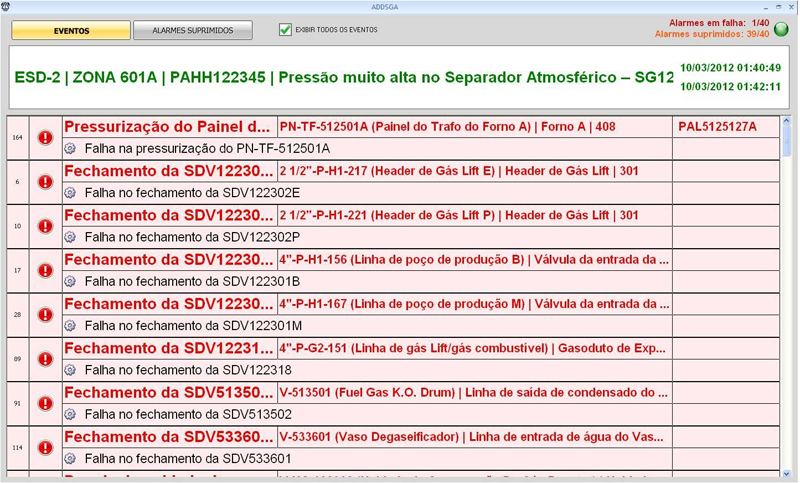Click the scrollbar up arrow of events list
Image resolution: width=800 pixels, height=483 pixels.
(786, 121)
